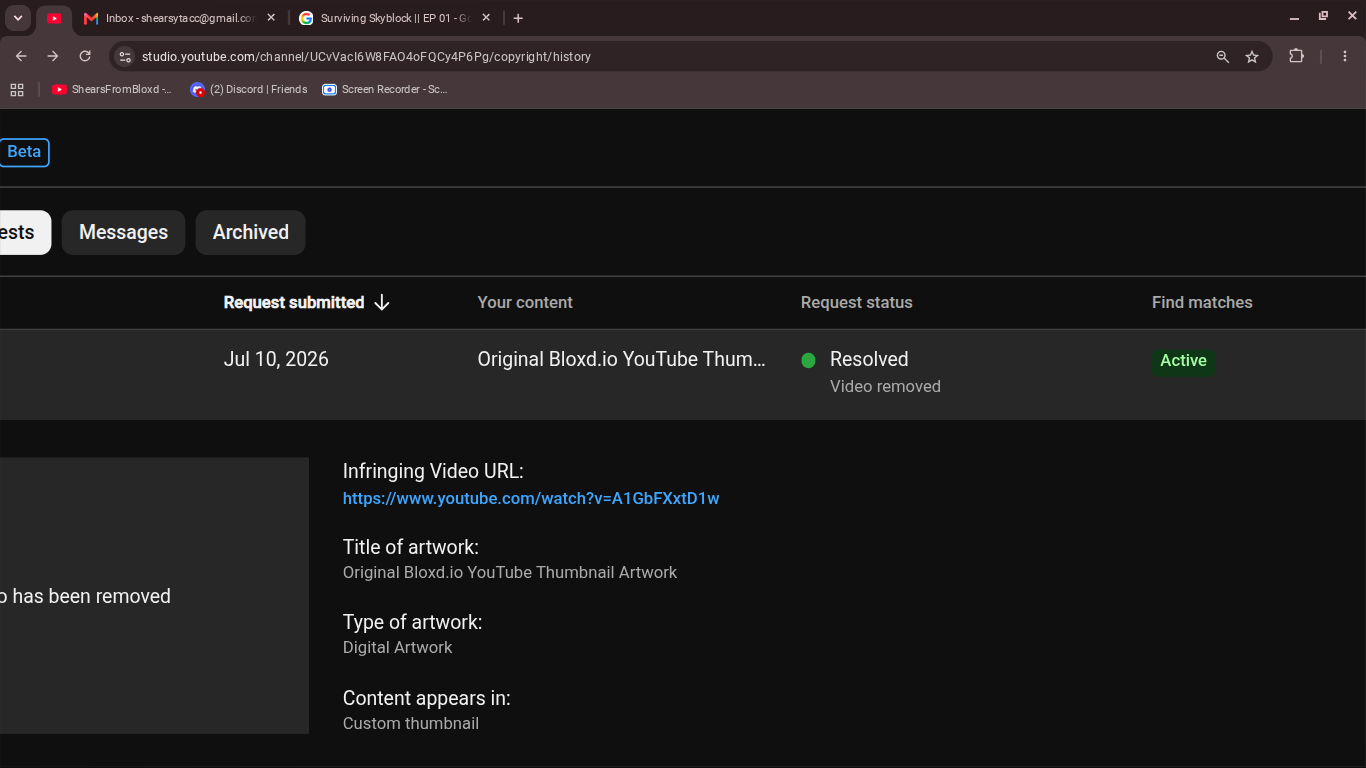Click the Find matches column header
Viewport: 1366px width, 768px height.
tap(1202, 302)
